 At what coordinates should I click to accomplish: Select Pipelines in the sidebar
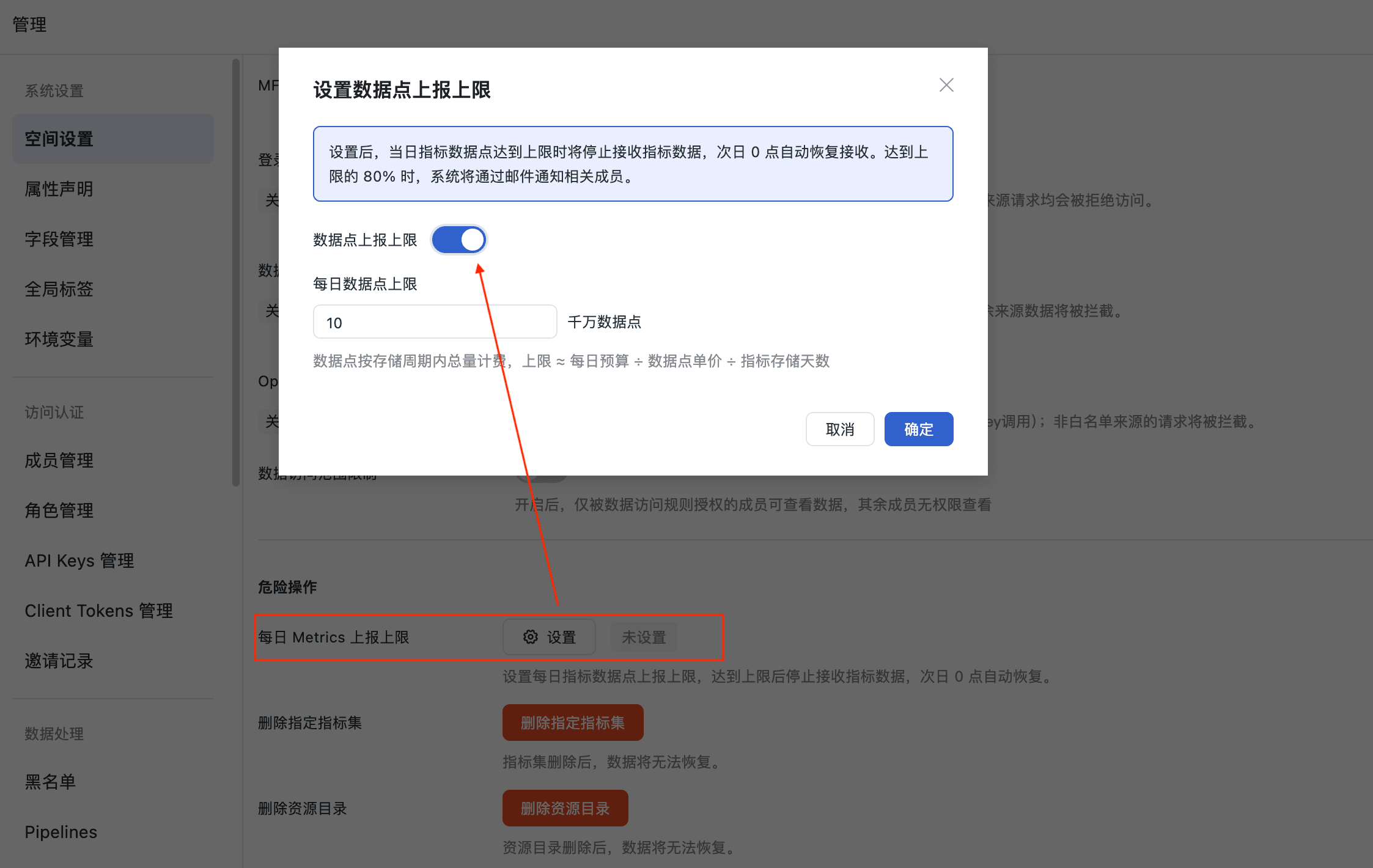[x=61, y=832]
